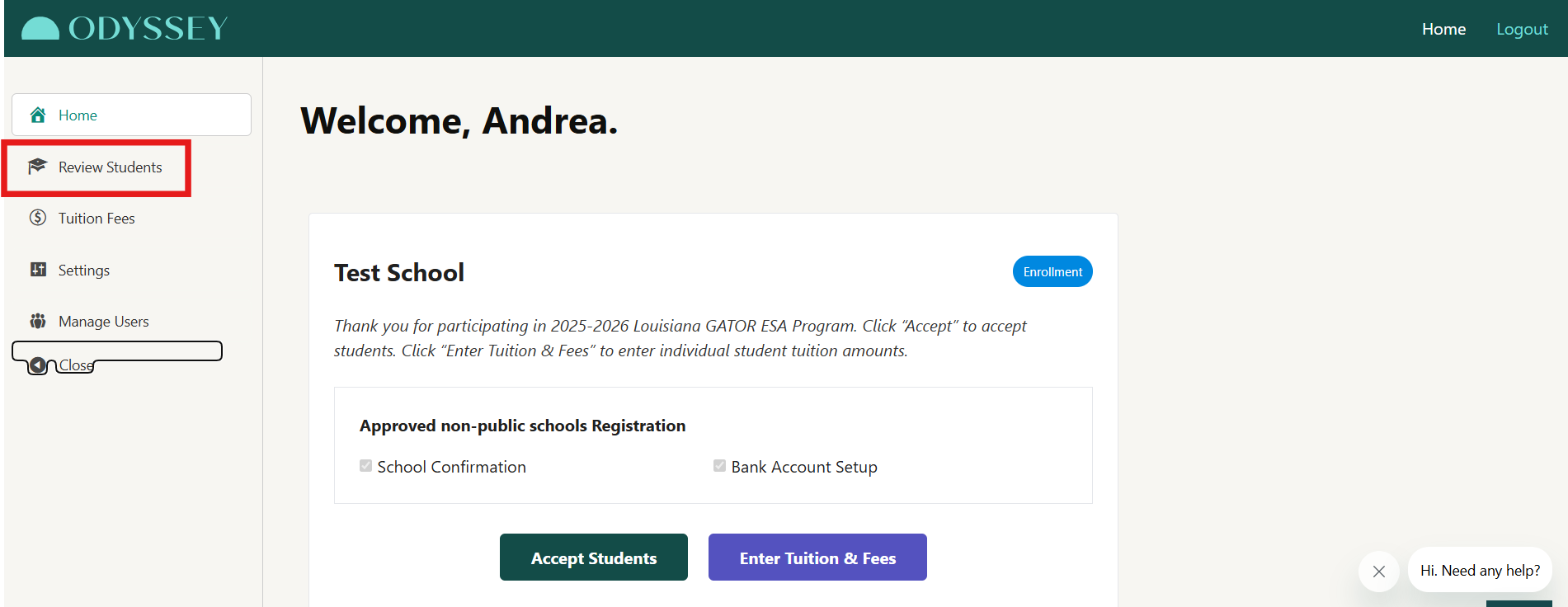
Task: Click the Settings sliders icon
Action: 38,270
